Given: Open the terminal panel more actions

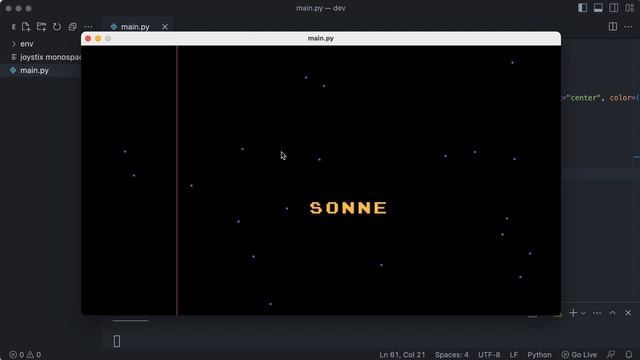Looking at the screenshot, I should tap(597, 313).
